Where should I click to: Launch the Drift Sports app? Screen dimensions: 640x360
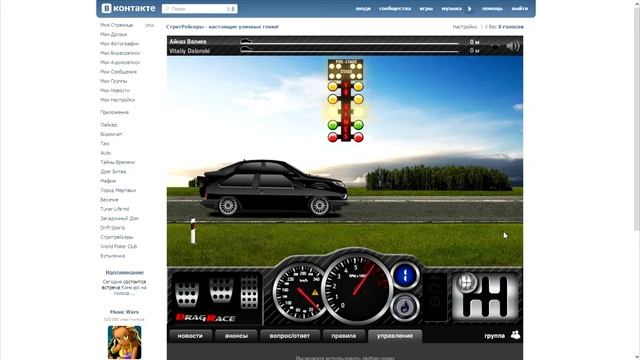click(x=113, y=228)
